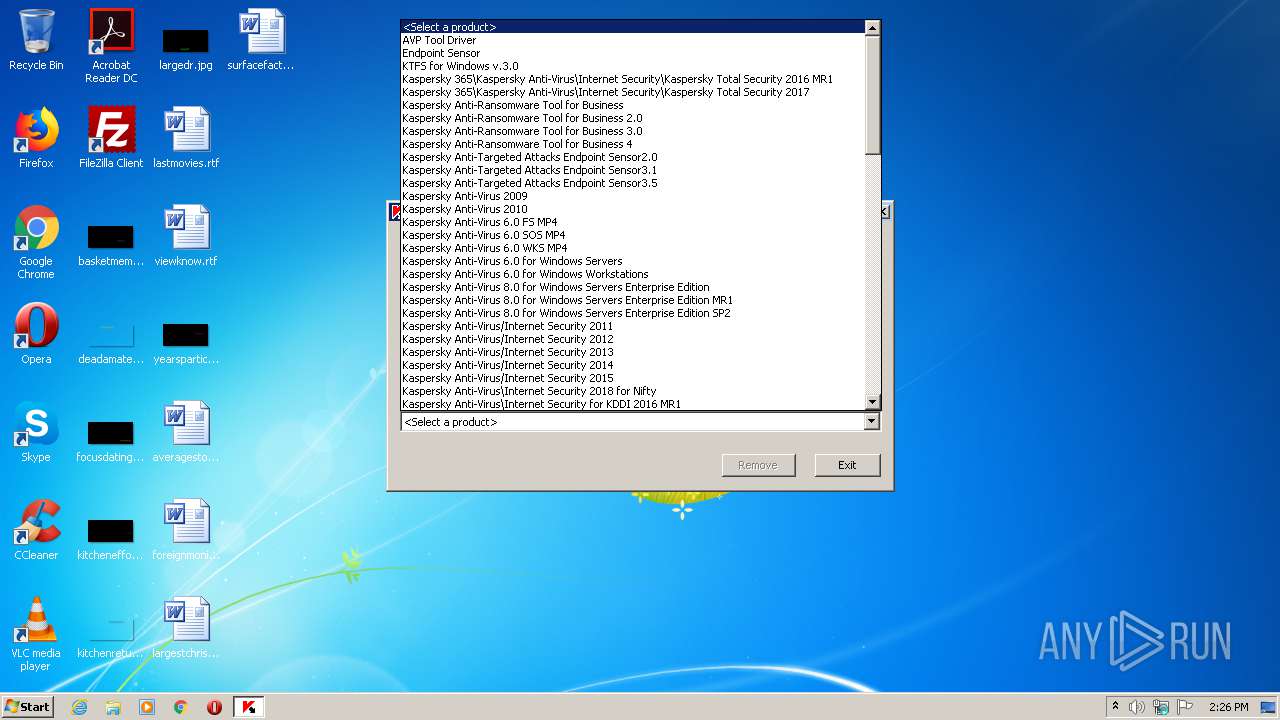This screenshot has height=720, width=1280.
Task: Switch to Kaspersky remover taskbar button
Action: pyautogui.click(x=249, y=707)
